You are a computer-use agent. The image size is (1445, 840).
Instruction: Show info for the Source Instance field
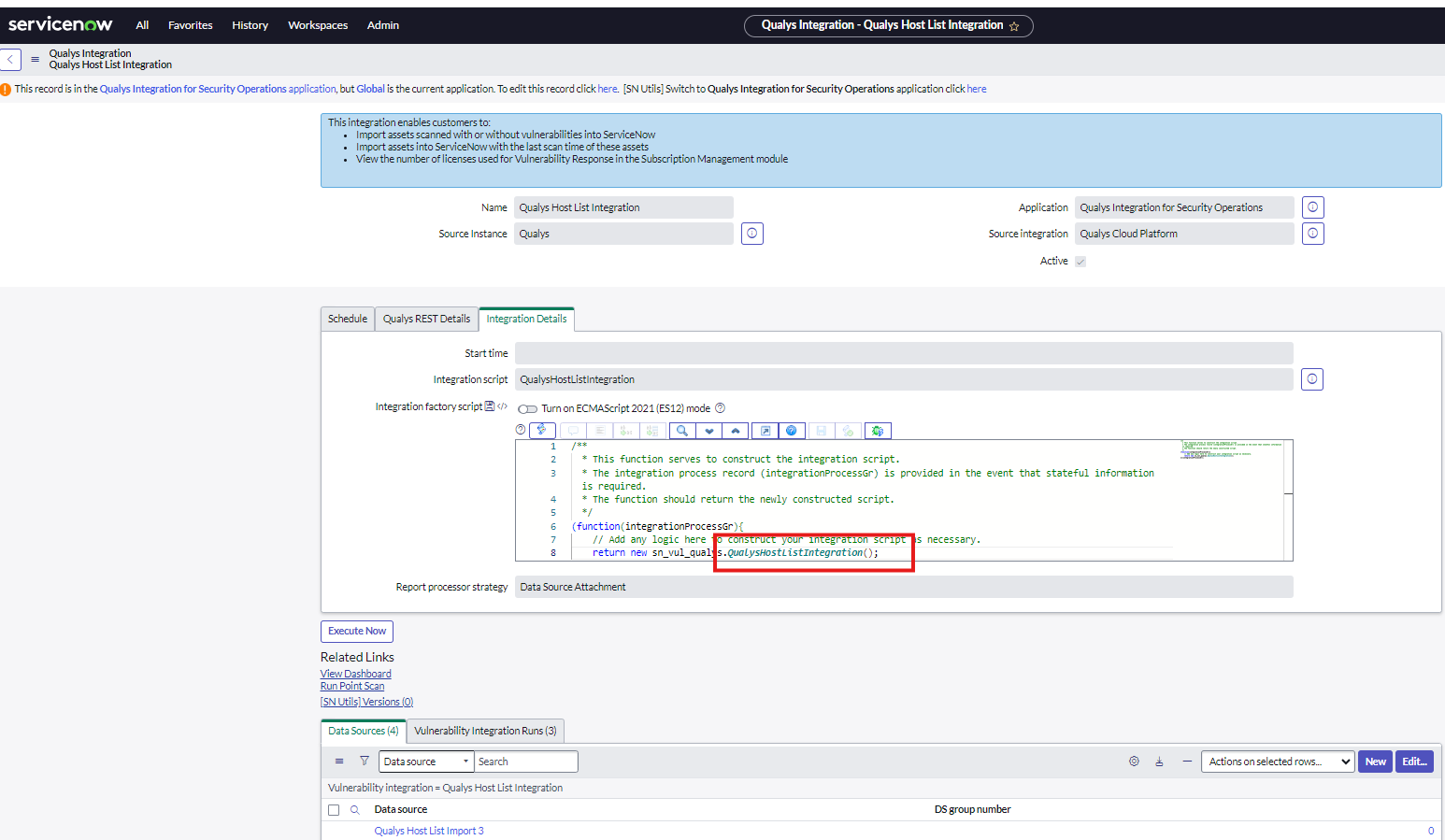pos(752,234)
